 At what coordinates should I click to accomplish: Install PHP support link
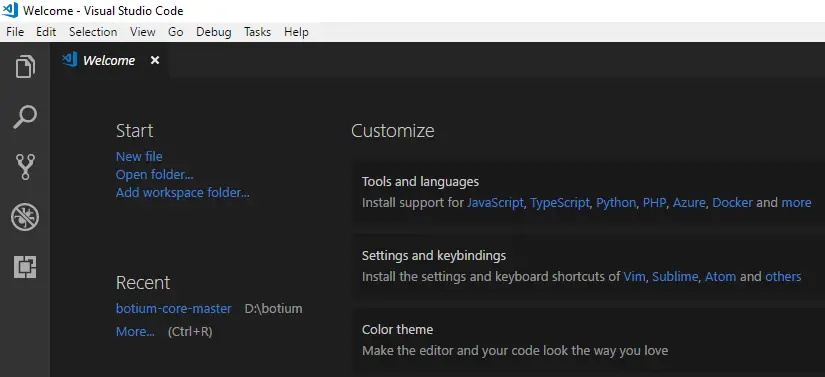coord(655,203)
